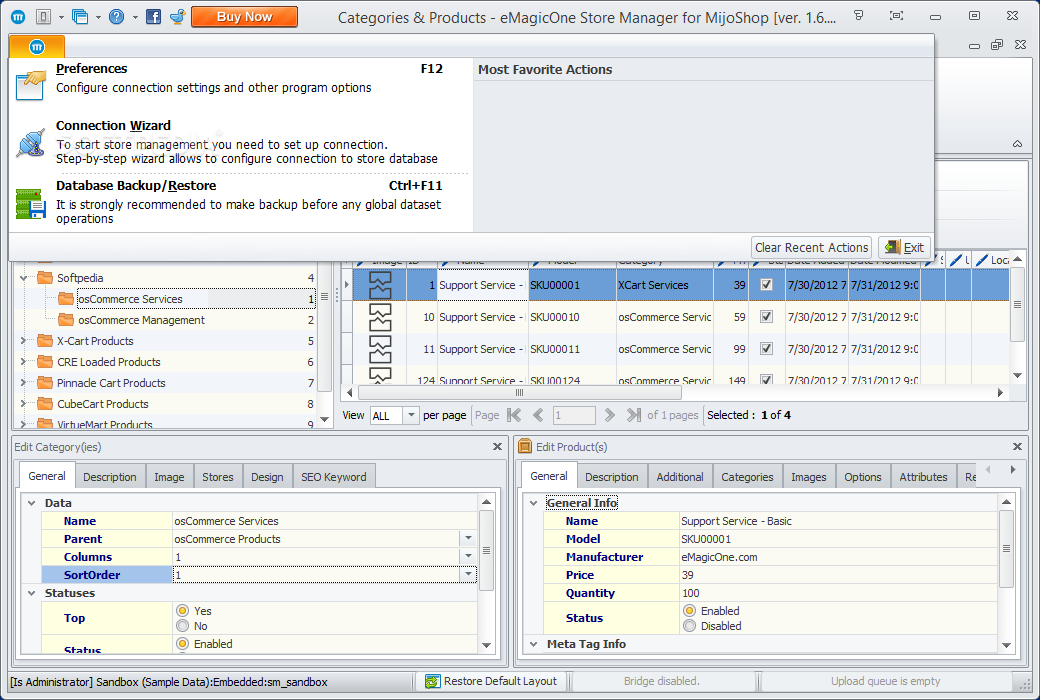Click the Twitter bird icon in title bar
The image size is (1040, 700).
(177, 17)
